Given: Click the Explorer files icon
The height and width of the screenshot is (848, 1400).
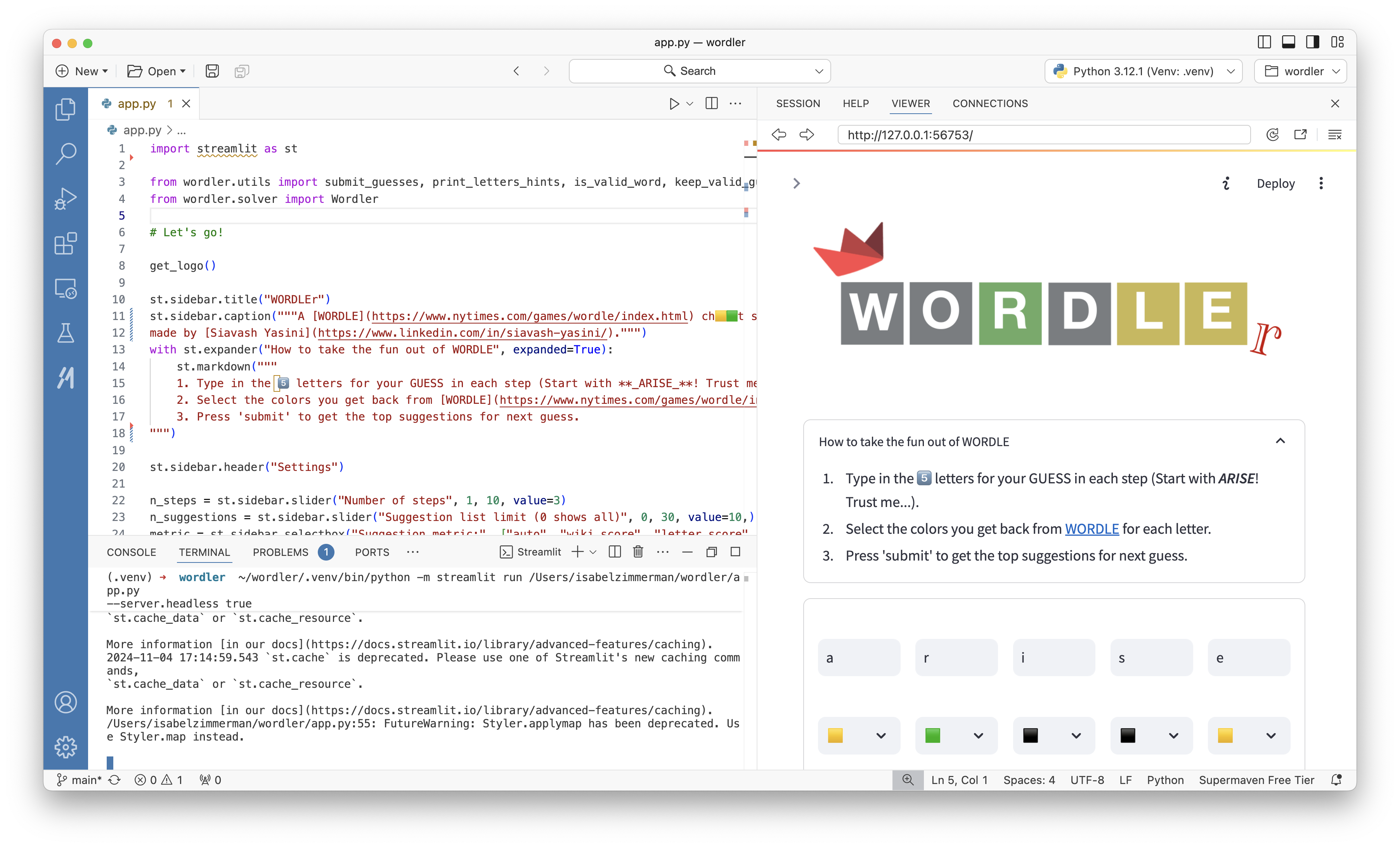Looking at the screenshot, I should (65, 109).
